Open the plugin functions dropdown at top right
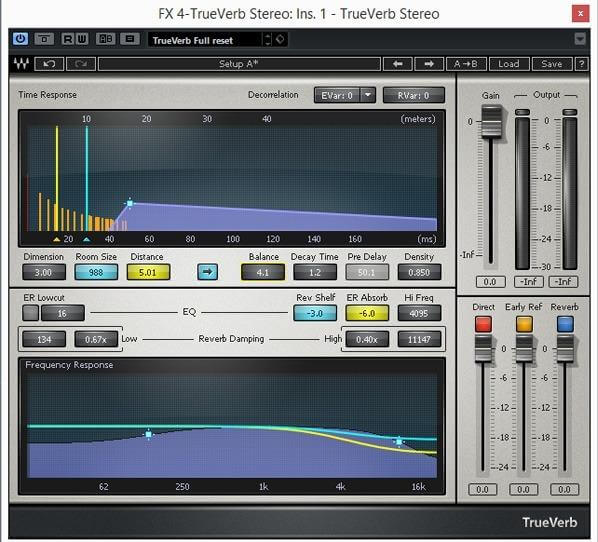 click(580, 39)
